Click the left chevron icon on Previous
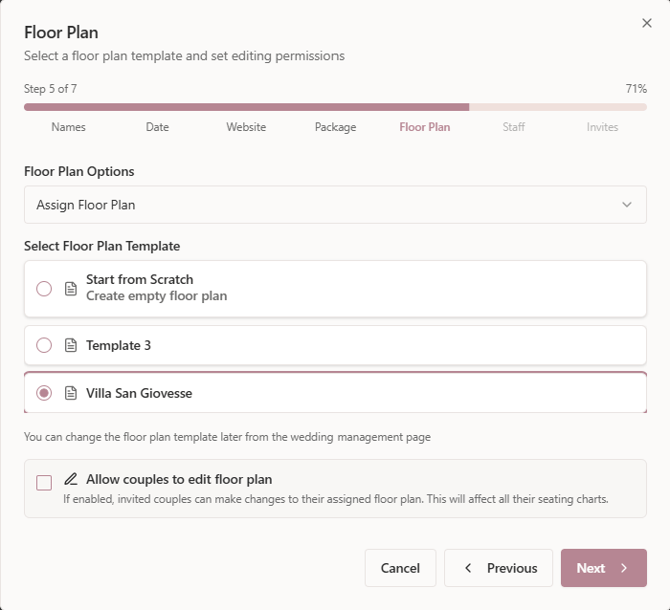Screen dimensions: 670x610 (469, 568)
